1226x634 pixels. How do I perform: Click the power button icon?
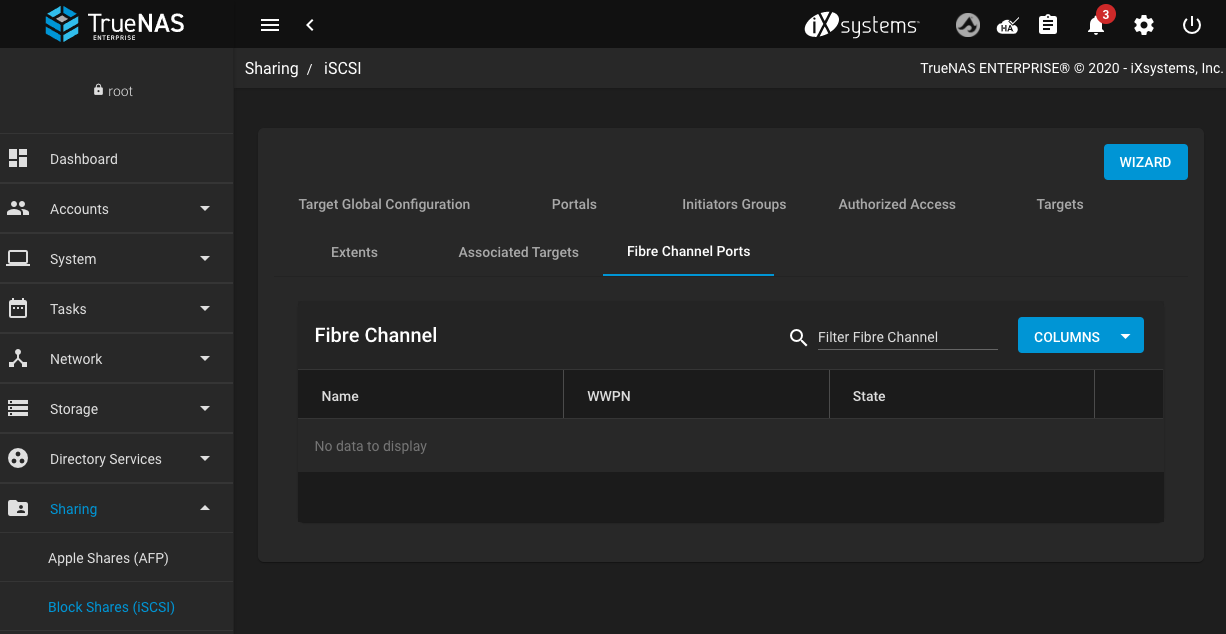1192,25
